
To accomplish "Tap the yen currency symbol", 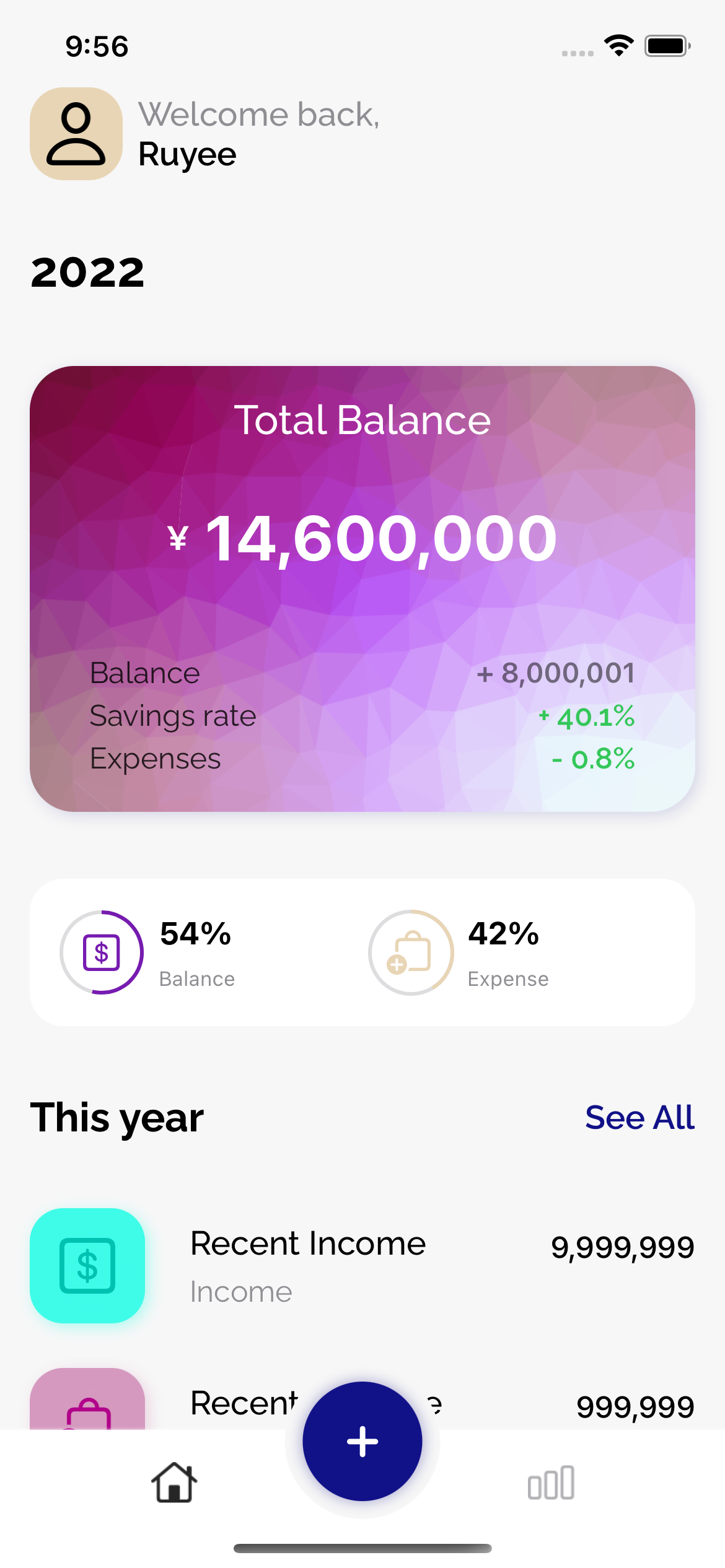I will [x=178, y=538].
